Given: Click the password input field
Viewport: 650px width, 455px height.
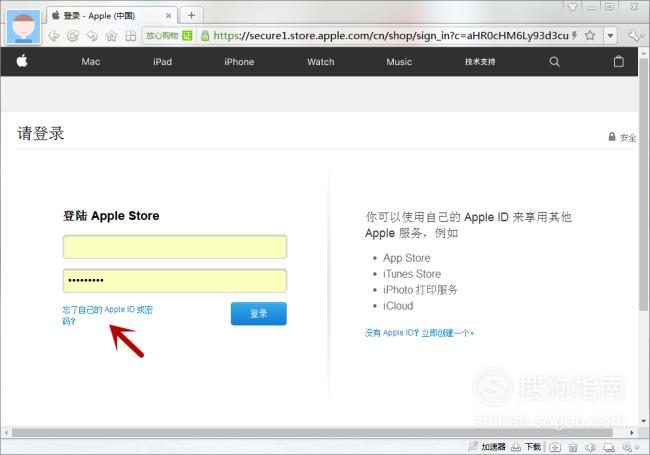Looking at the screenshot, I should point(175,281).
